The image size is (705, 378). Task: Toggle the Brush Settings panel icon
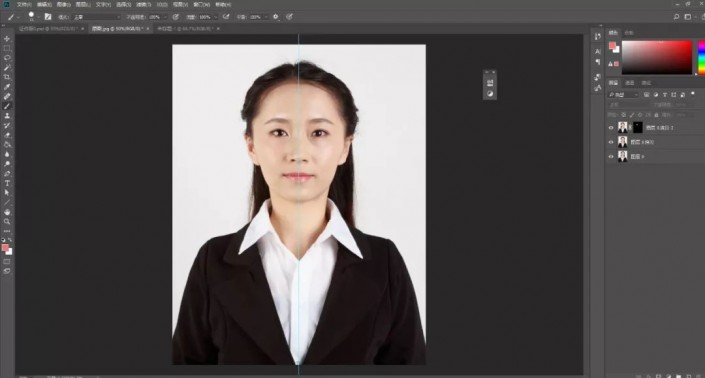click(48, 17)
